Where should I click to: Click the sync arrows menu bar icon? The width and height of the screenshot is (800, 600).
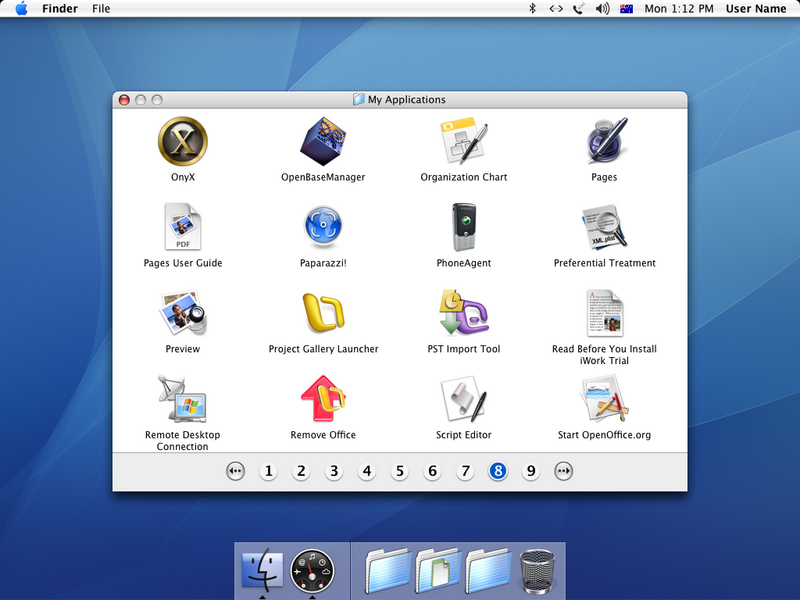tap(556, 9)
